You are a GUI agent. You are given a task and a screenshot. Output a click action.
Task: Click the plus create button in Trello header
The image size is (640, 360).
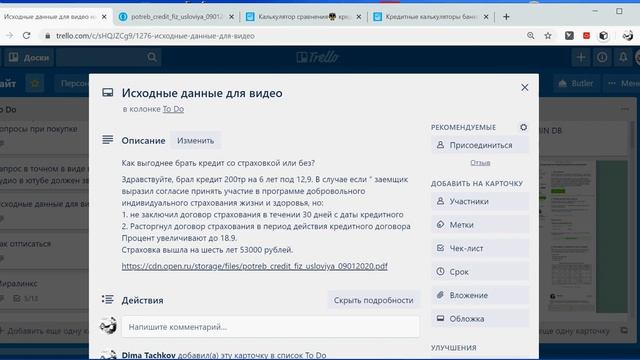pyautogui.click(x=581, y=58)
